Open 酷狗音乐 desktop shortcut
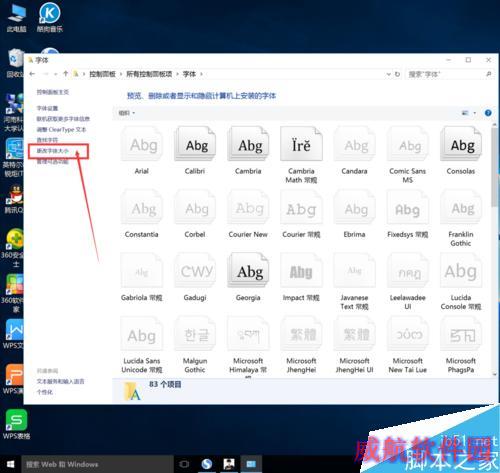500x473 pixels. [50, 17]
